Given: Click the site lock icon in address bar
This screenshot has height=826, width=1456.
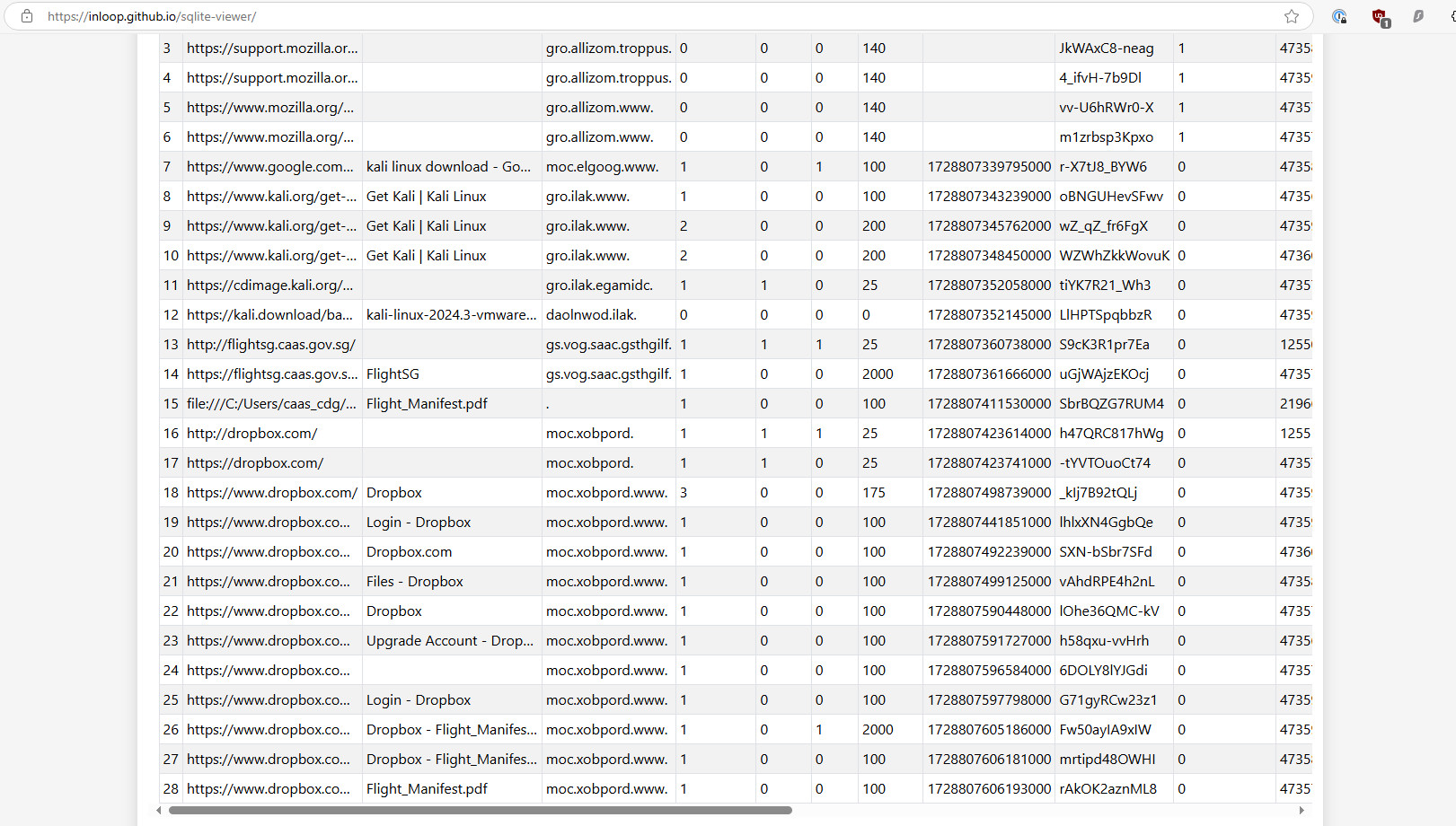Looking at the screenshot, I should click(x=27, y=16).
